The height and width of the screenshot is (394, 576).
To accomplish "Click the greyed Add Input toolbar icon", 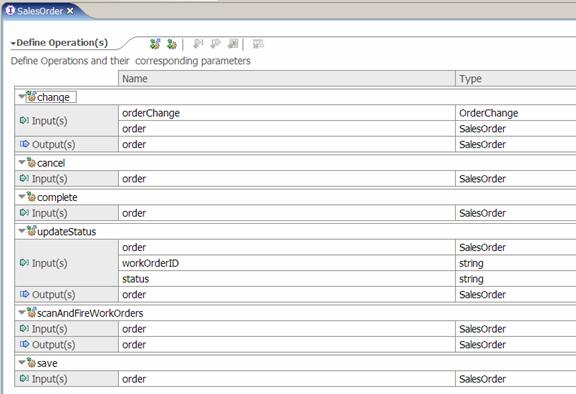I will click(198, 44).
